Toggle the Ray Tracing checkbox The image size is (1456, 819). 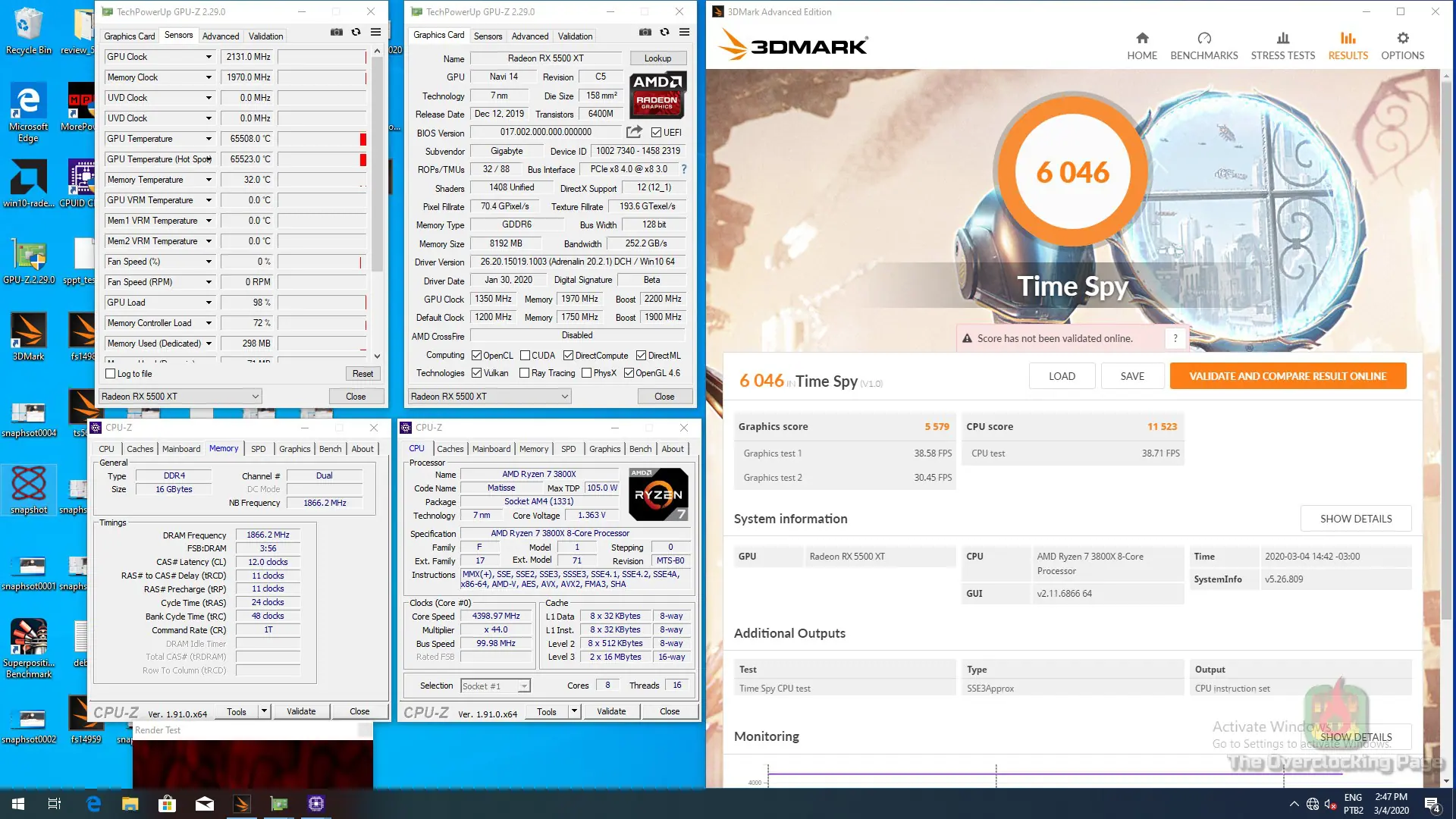[524, 373]
